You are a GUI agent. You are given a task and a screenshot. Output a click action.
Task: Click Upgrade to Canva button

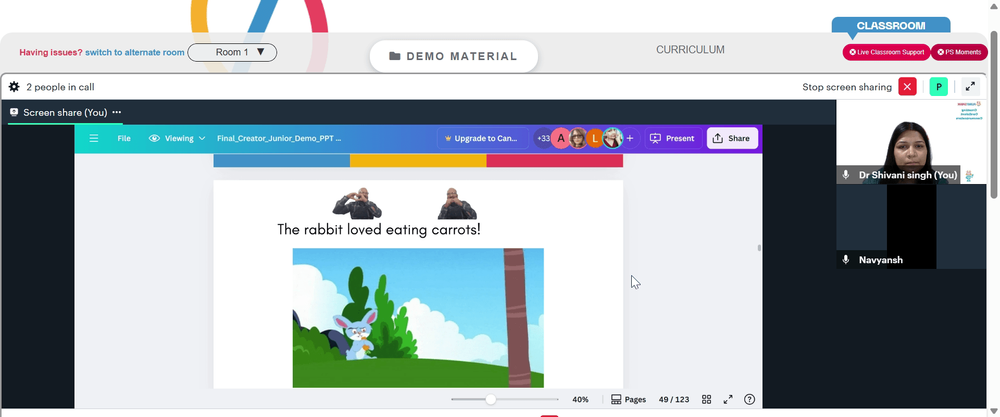click(483, 138)
